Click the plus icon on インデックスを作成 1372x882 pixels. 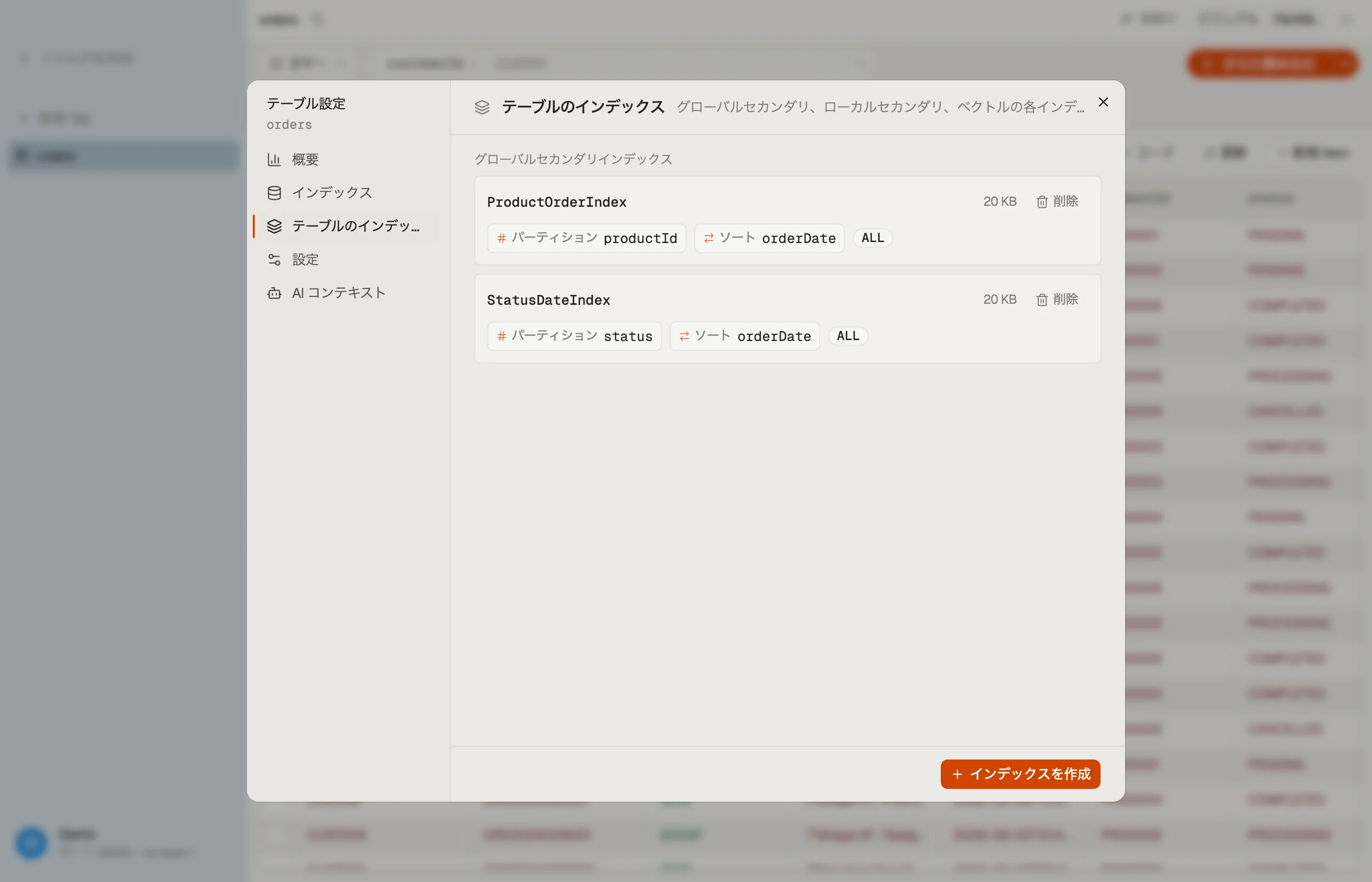pos(957,774)
